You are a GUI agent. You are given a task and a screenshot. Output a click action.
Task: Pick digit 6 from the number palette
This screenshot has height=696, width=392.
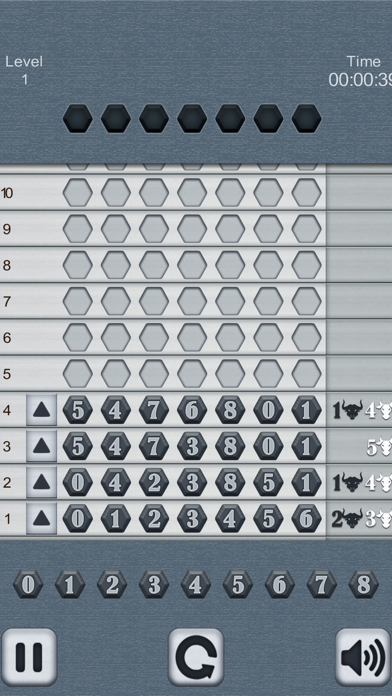click(280, 585)
